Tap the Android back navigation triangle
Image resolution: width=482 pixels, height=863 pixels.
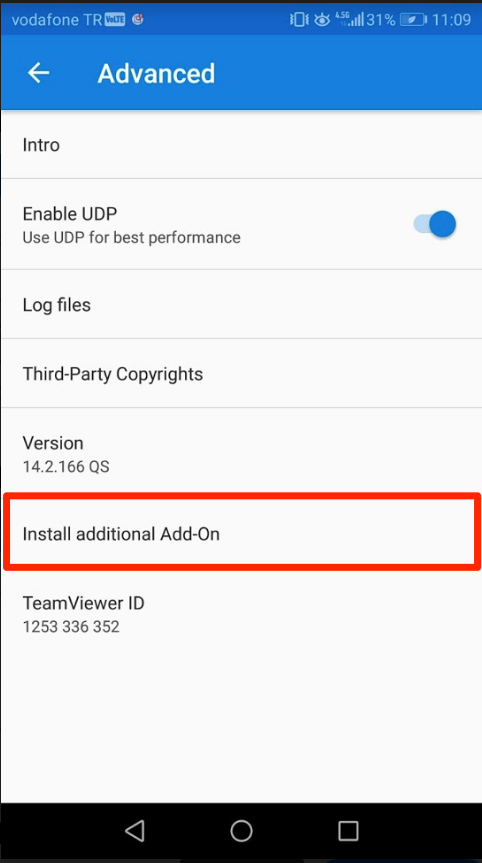point(135,830)
